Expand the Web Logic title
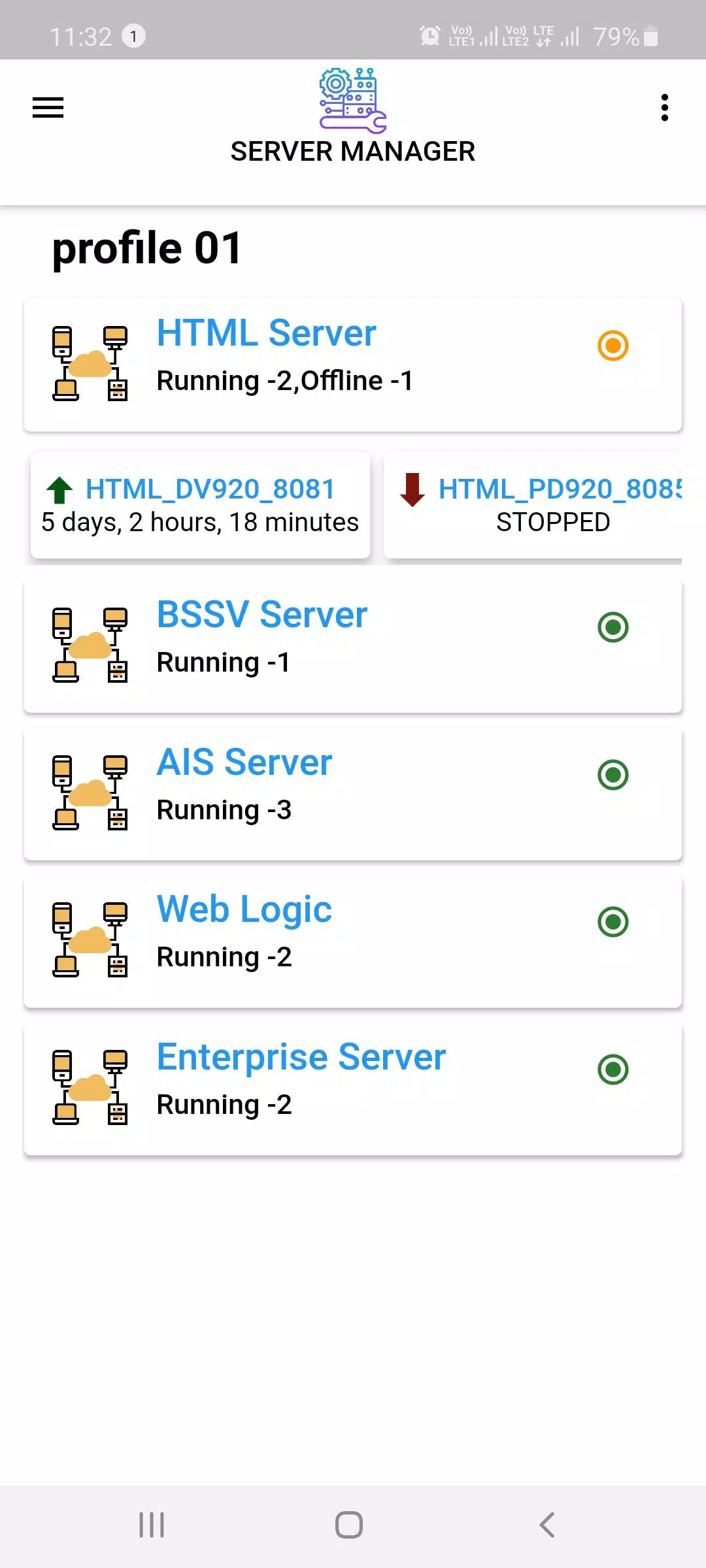This screenshot has width=706, height=1568. coord(244,910)
